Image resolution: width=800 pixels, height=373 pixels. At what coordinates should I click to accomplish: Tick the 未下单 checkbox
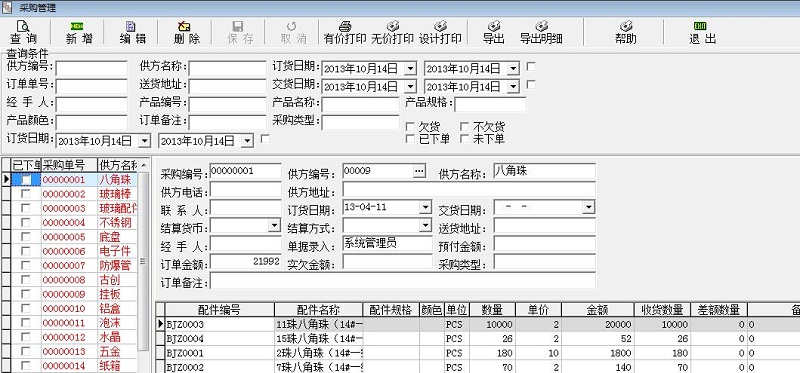coord(464,138)
